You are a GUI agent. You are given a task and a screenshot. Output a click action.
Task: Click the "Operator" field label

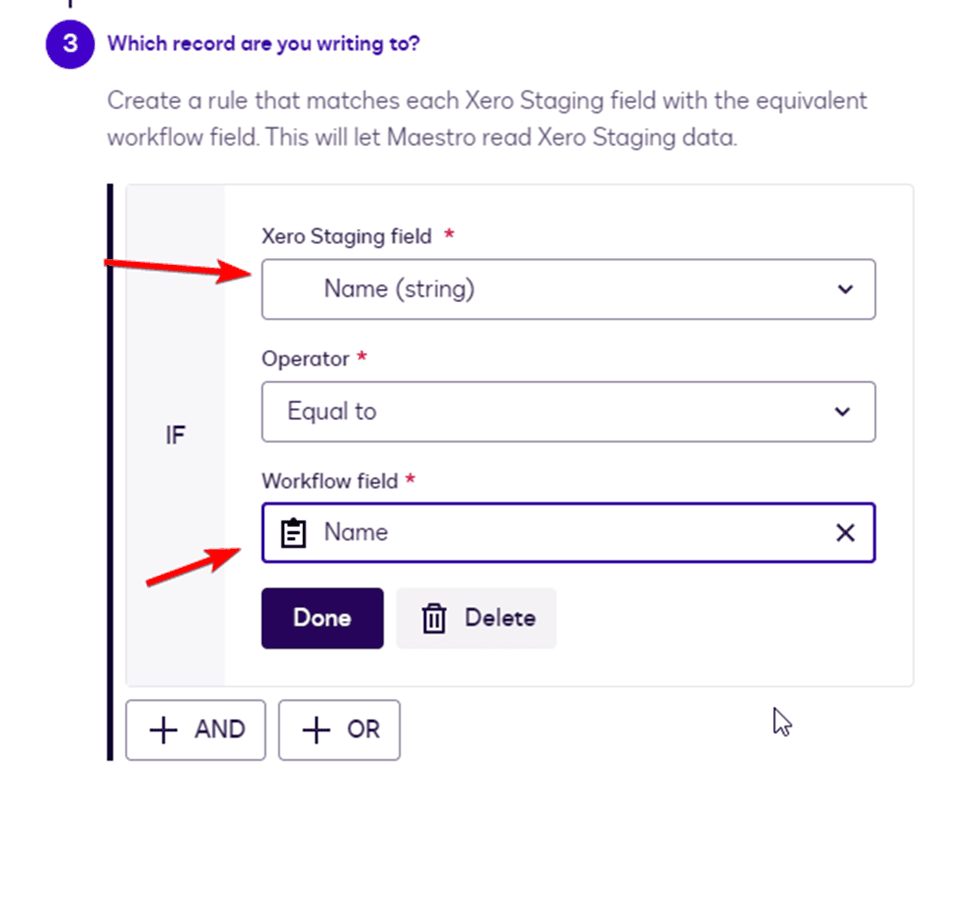tap(305, 358)
